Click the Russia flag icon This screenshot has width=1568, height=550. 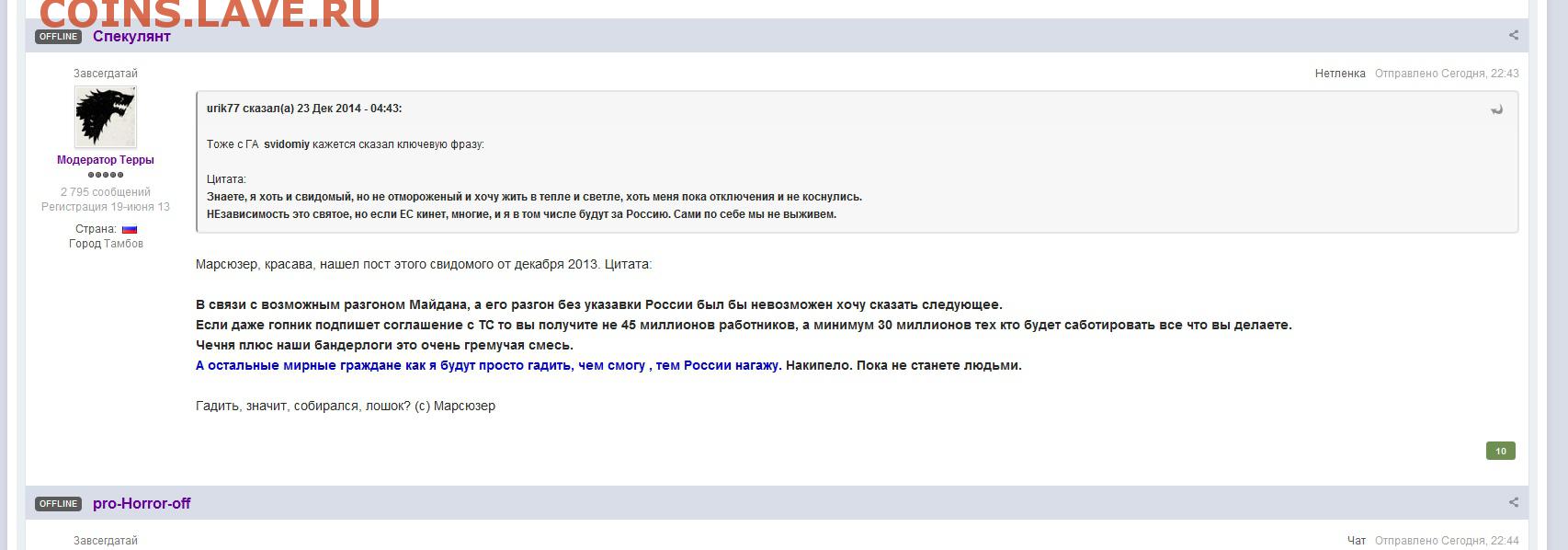(x=130, y=229)
